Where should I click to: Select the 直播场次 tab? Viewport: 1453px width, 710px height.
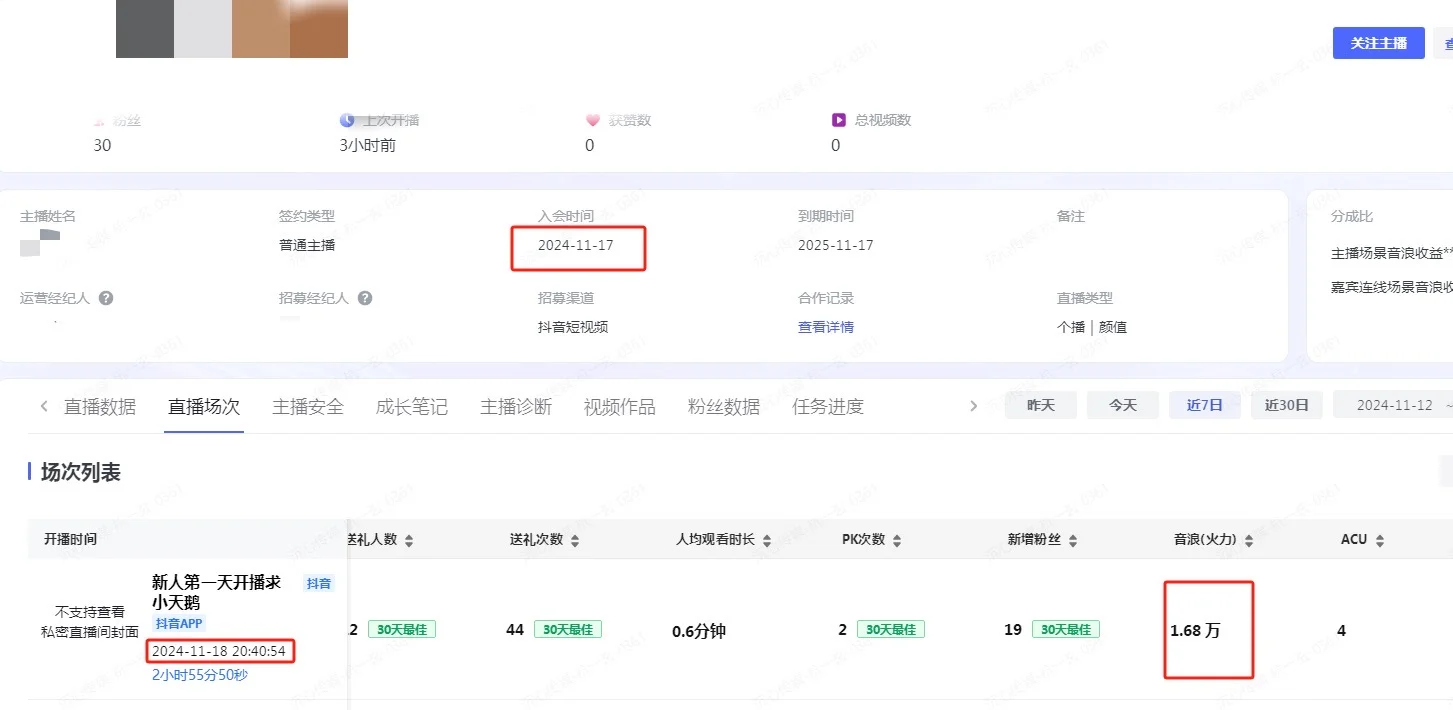[204, 407]
